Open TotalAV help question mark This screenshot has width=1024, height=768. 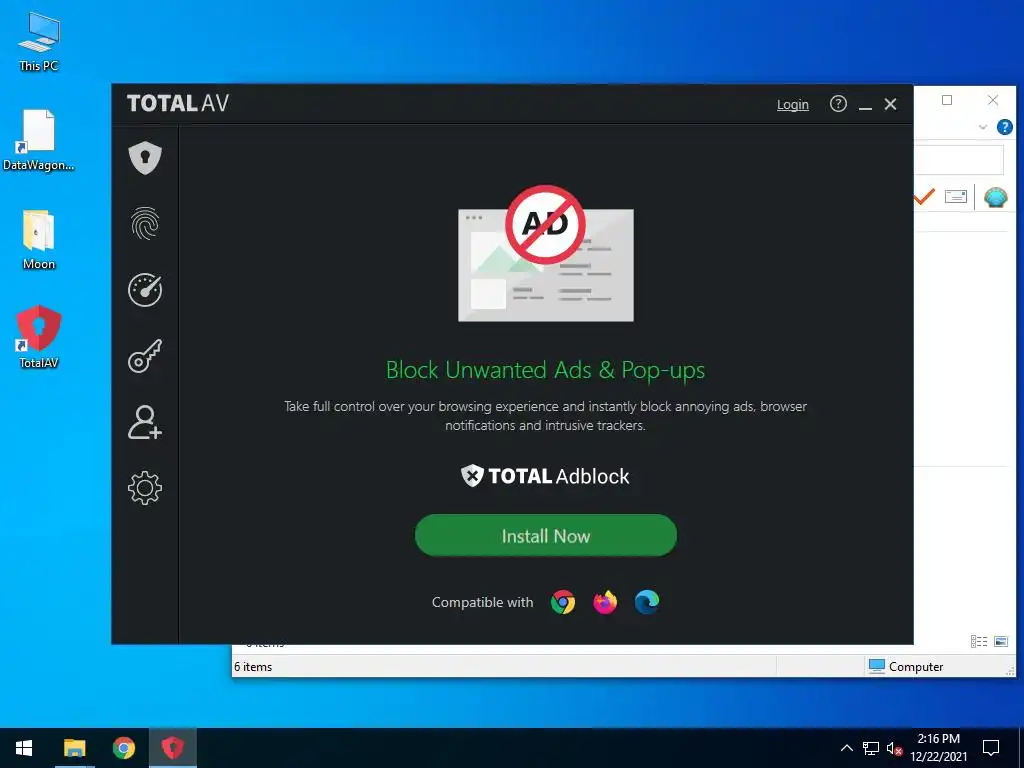point(838,104)
